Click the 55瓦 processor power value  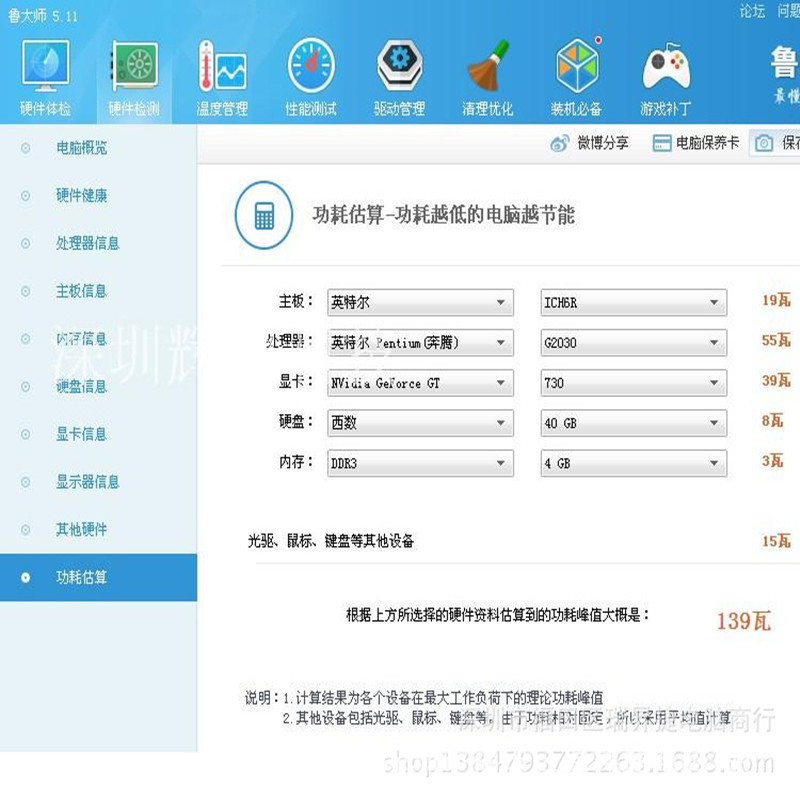point(776,340)
